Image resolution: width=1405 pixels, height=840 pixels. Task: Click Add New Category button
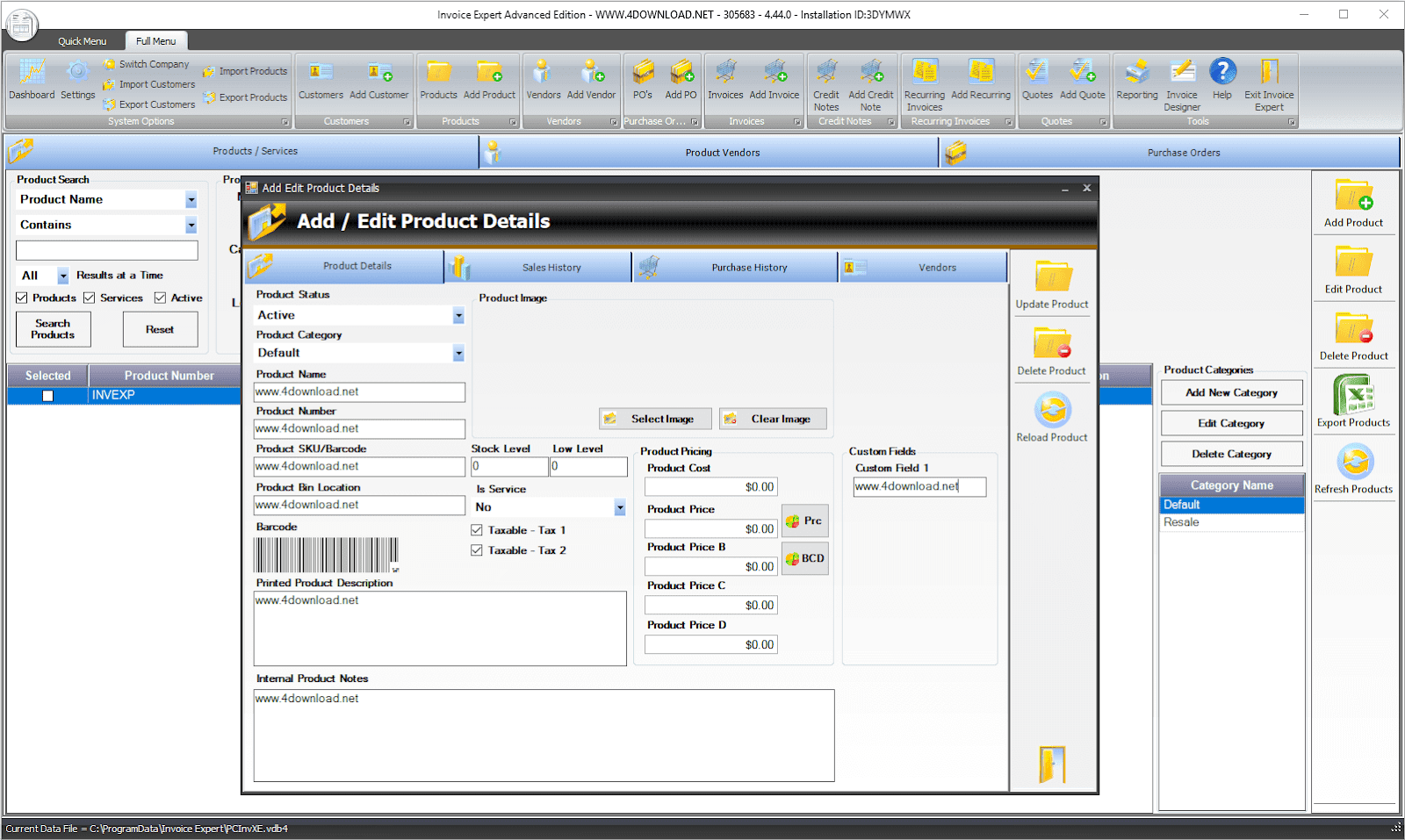1231,392
